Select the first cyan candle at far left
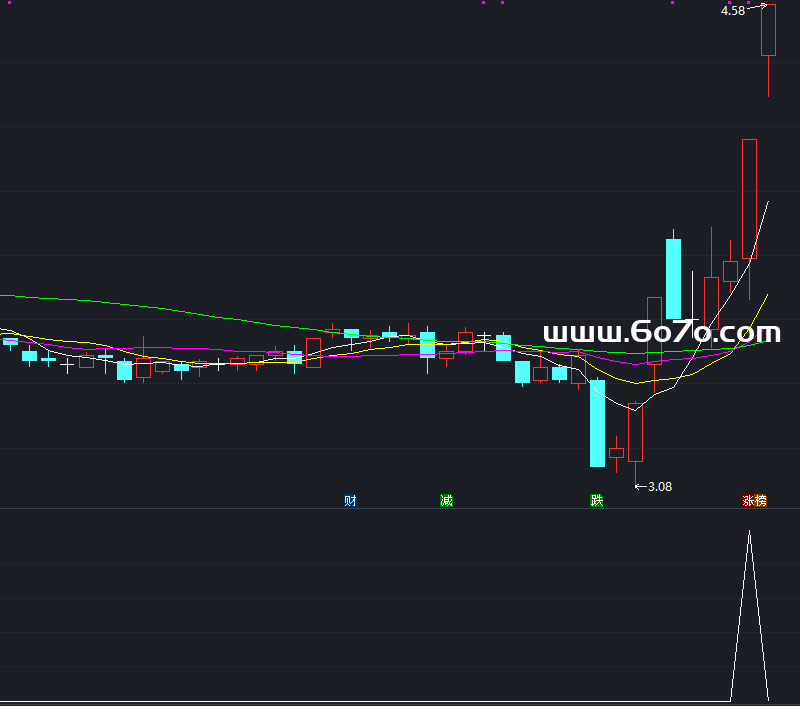This screenshot has width=800, height=706. pos(11,342)
